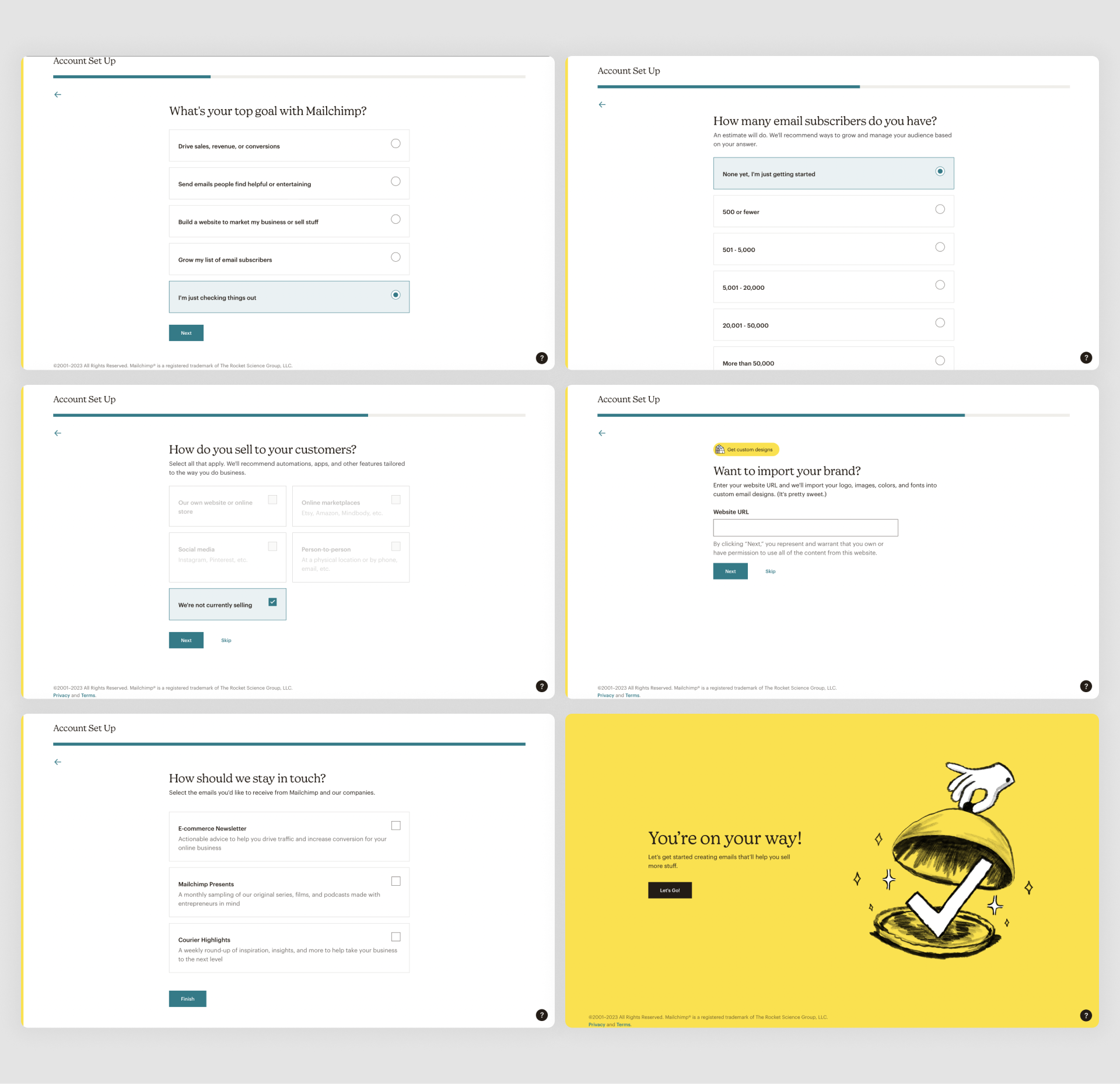Viewport: 1120px width, 1084px height.
Task: Click the 'Next' button on goal screen
Action: point(186,332)
